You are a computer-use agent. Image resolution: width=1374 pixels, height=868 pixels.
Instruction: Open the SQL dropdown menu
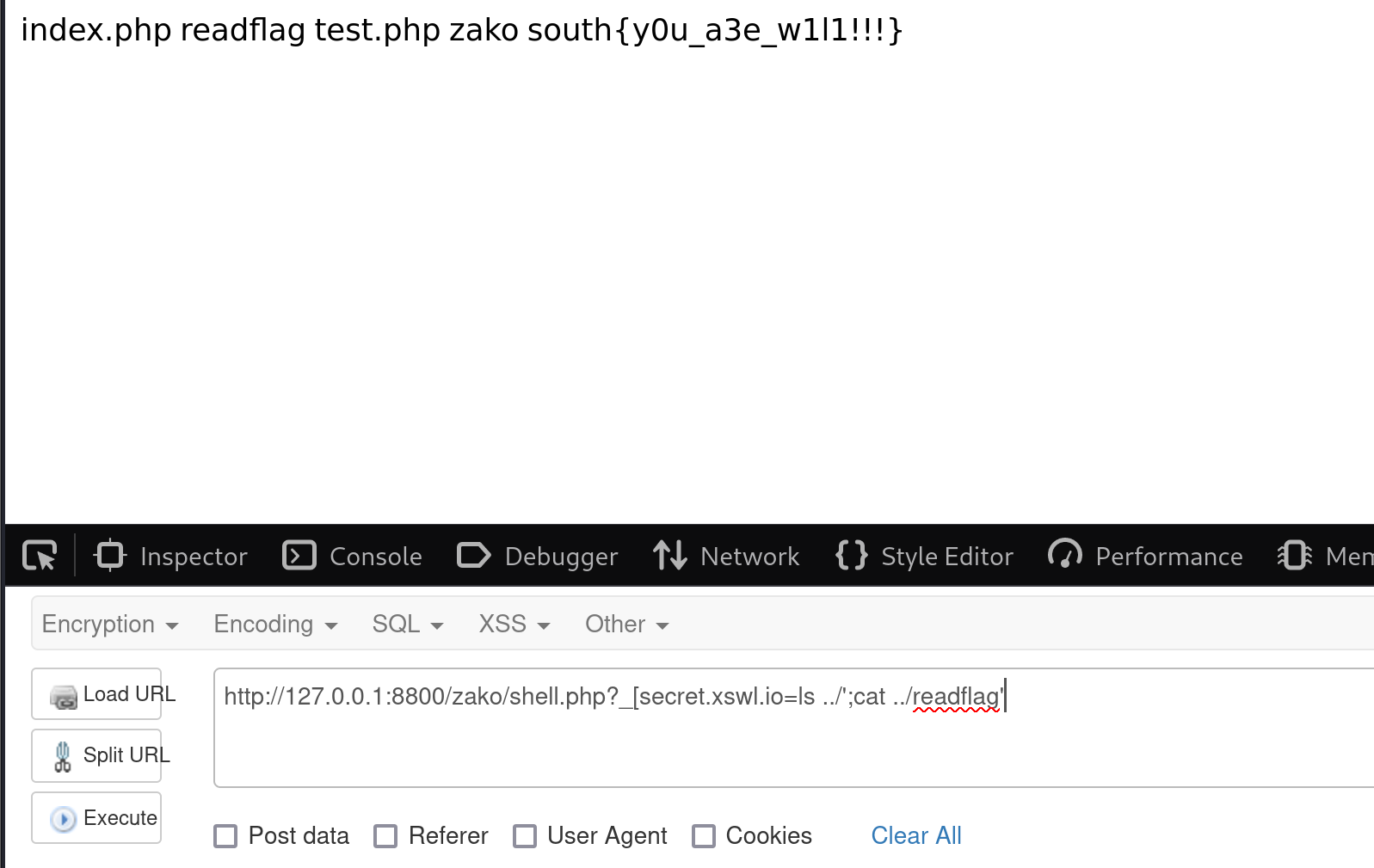(408, 624)
